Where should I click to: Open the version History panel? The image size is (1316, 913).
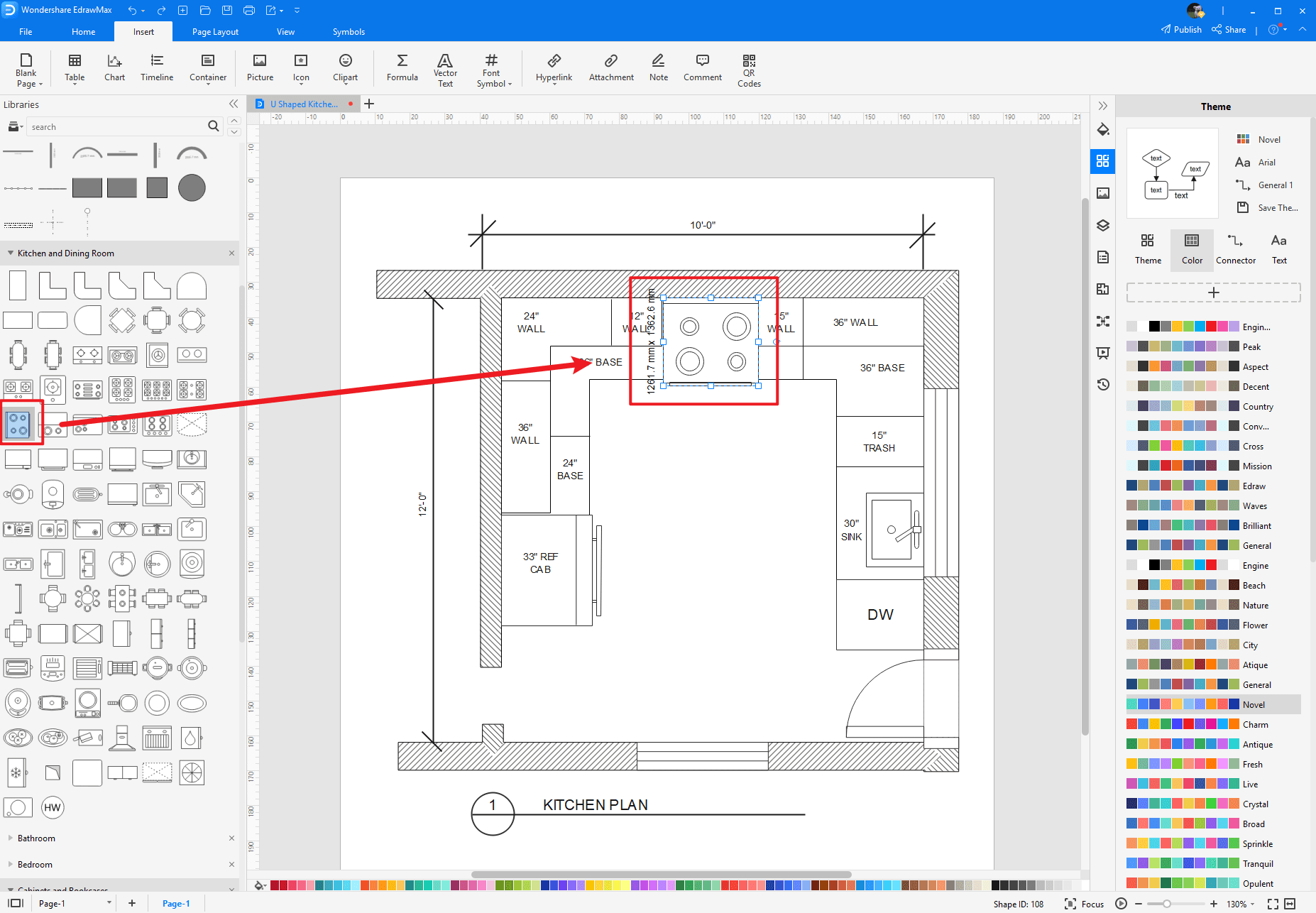pos(1102,384)
